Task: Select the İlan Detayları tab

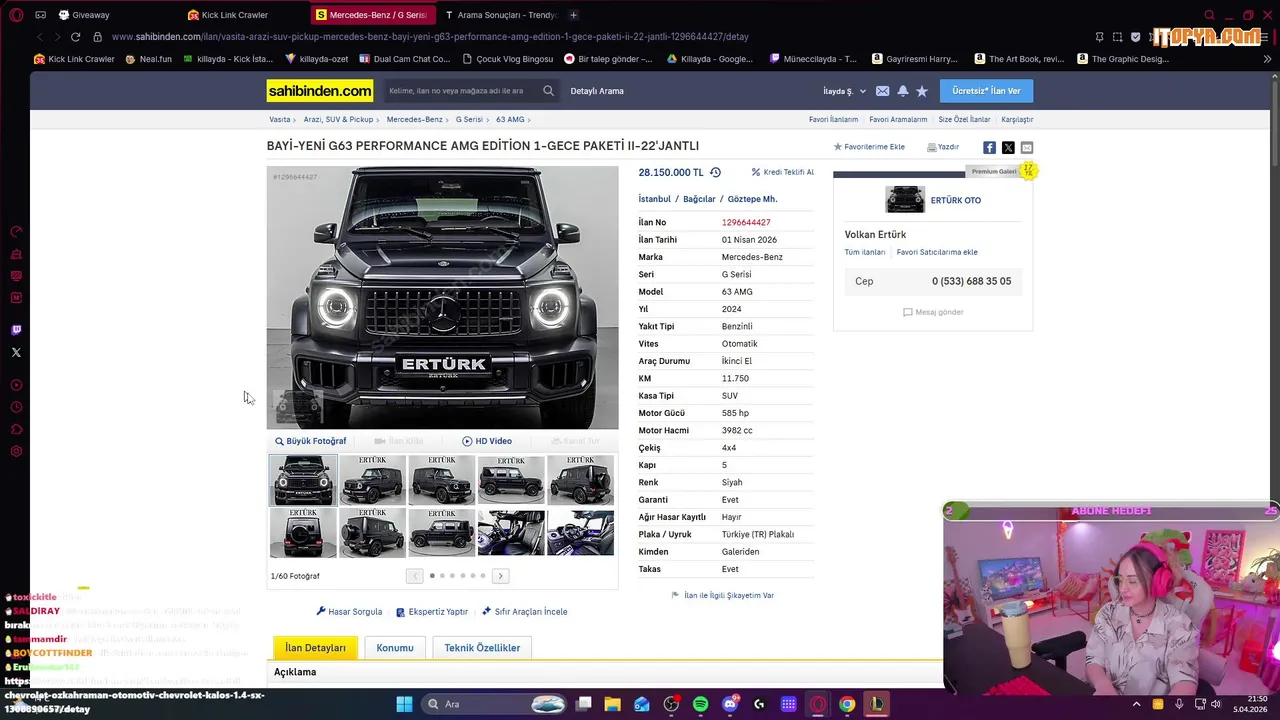Action: coord(315,648)
